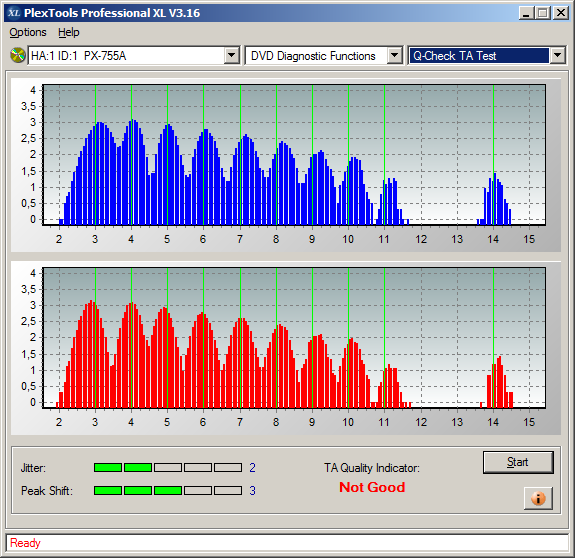Click the orange info icon button
Screen dimensions: 575x558
[x=538, y=498]
